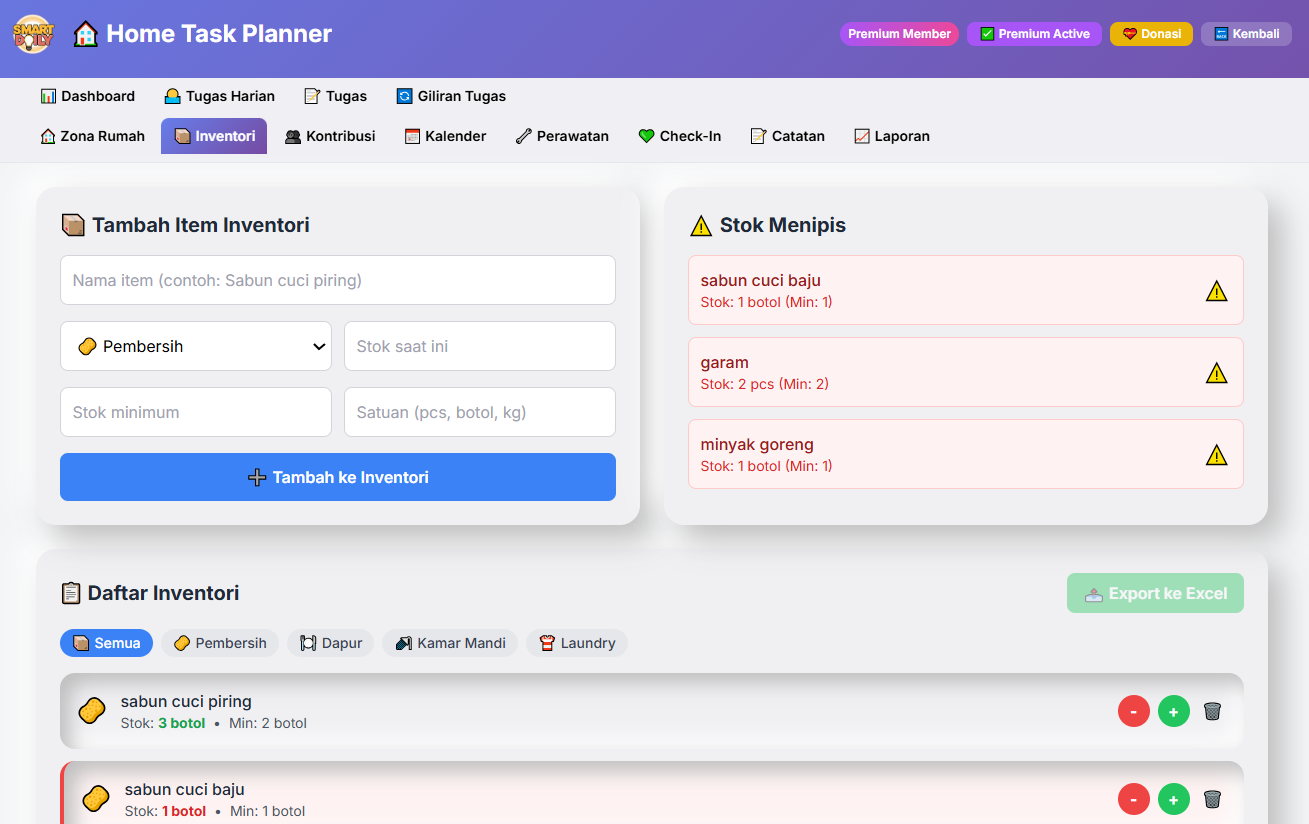Switch to the Kalender tab

445,136
